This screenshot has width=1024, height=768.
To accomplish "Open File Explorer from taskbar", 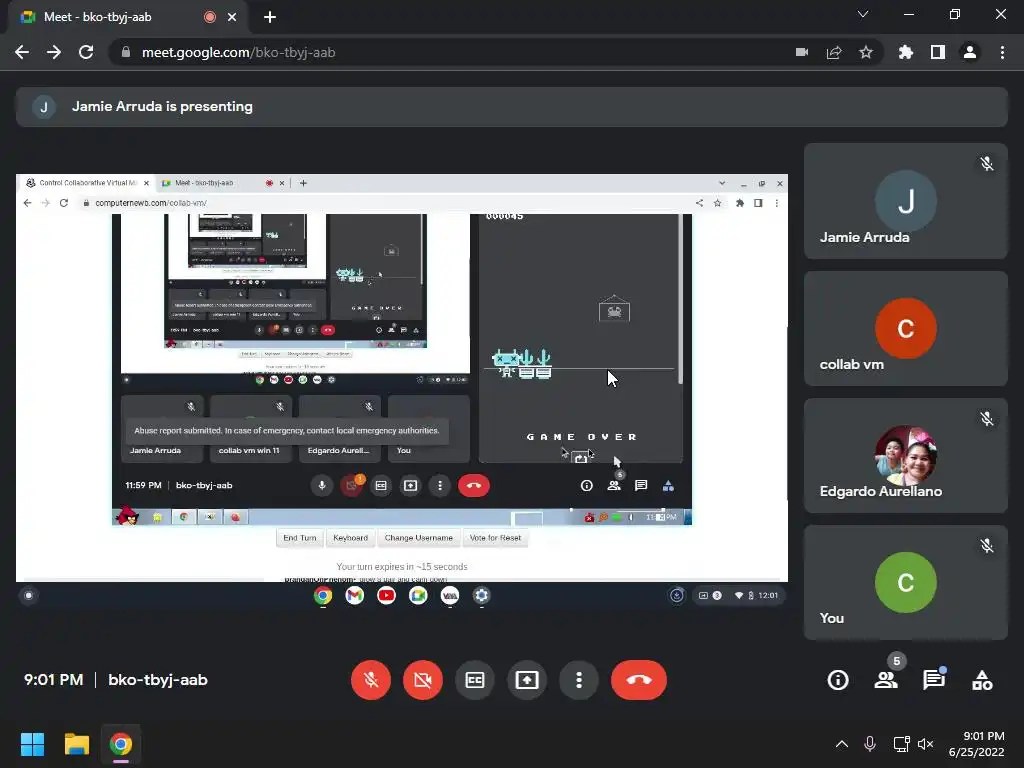I will [76, 744].
